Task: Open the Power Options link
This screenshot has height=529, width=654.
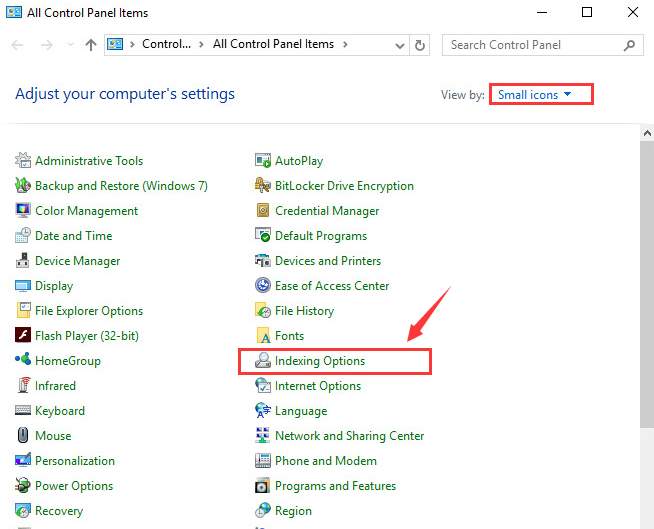Action: click(74, 486)
